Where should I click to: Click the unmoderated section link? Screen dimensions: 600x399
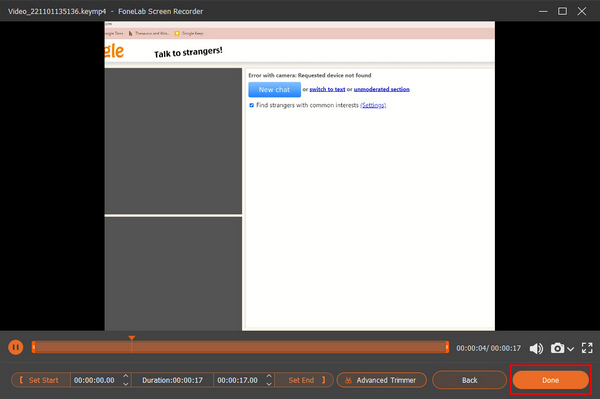(x=382, y=89)
